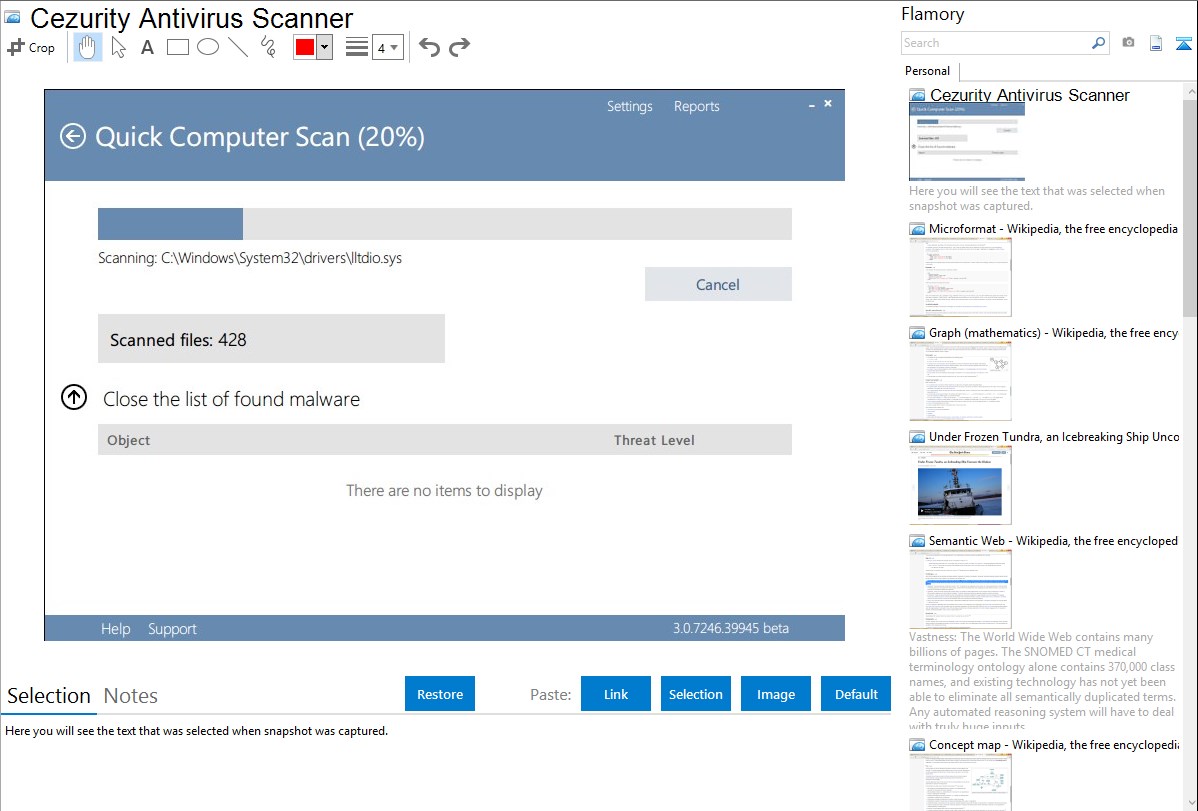1198x811 pixels.
Task: Undo the last annotation
Action: point(429,47)
